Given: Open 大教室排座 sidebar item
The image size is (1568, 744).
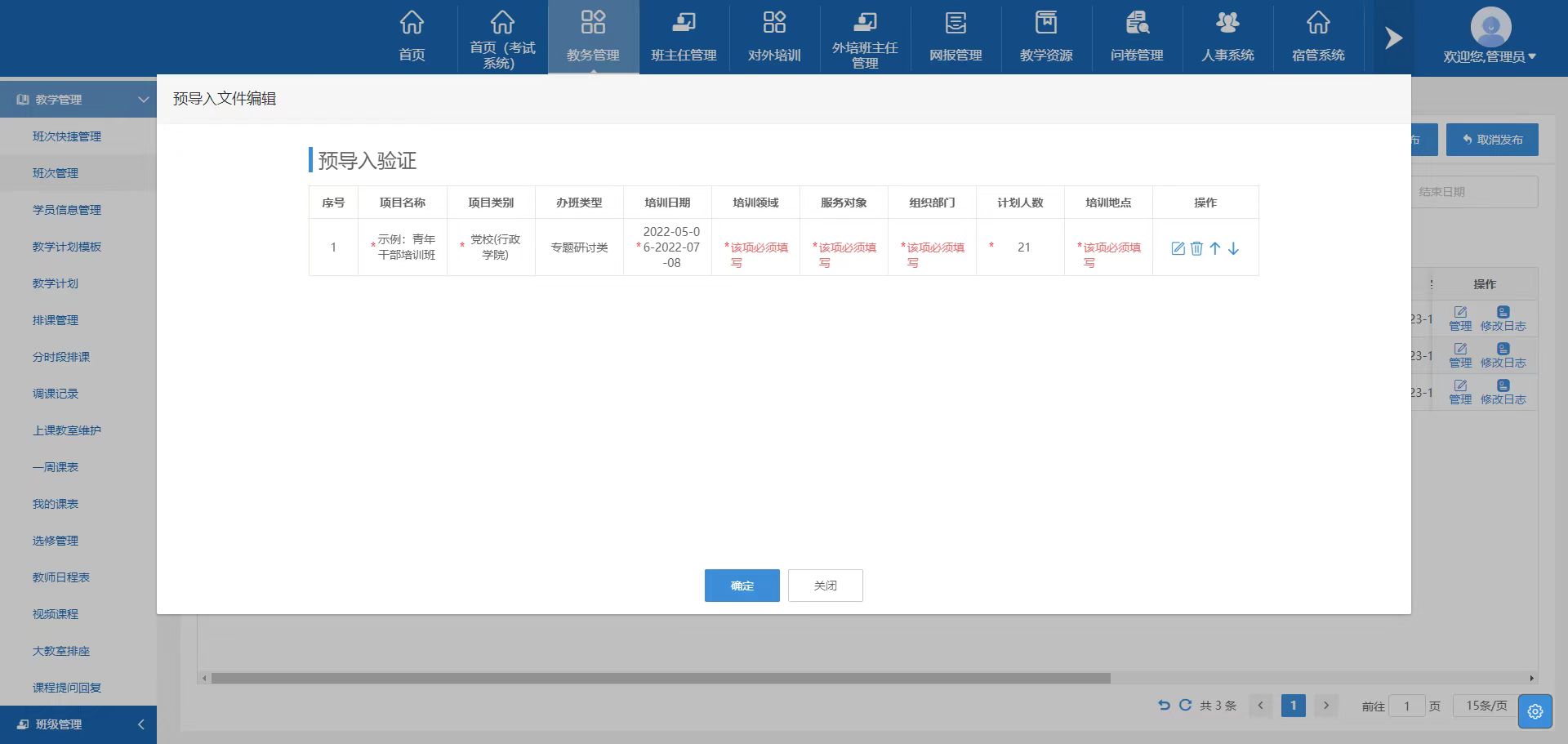Looking at the screenshot, I should click(x=61, y=651).
